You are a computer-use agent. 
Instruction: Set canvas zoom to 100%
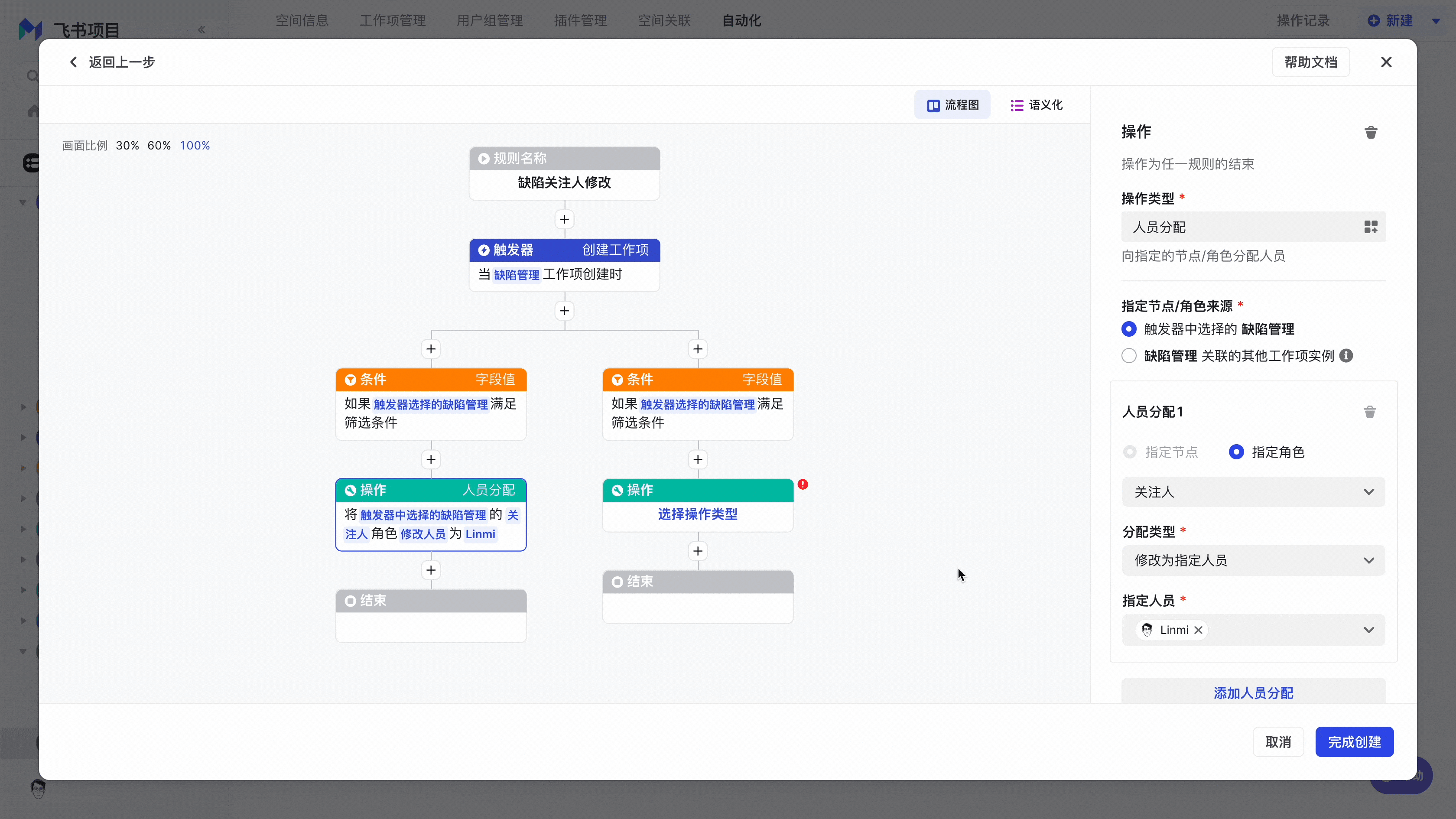pos(195,145)
